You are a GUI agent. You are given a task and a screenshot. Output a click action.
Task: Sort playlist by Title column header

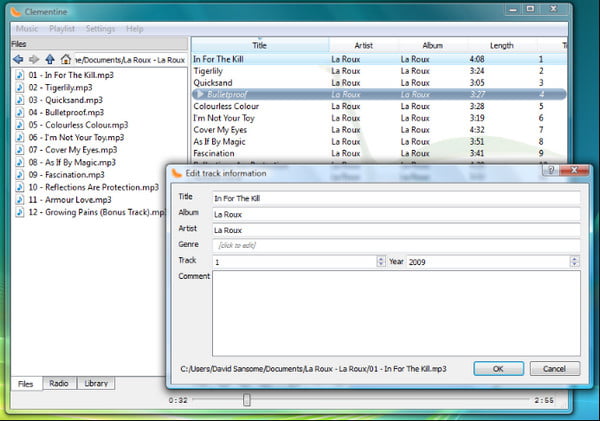[260, 45]
